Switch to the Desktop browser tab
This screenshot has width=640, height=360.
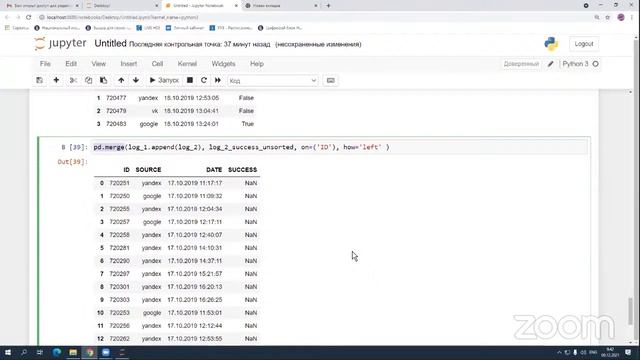pyautogui.click(x=122, y=6)
